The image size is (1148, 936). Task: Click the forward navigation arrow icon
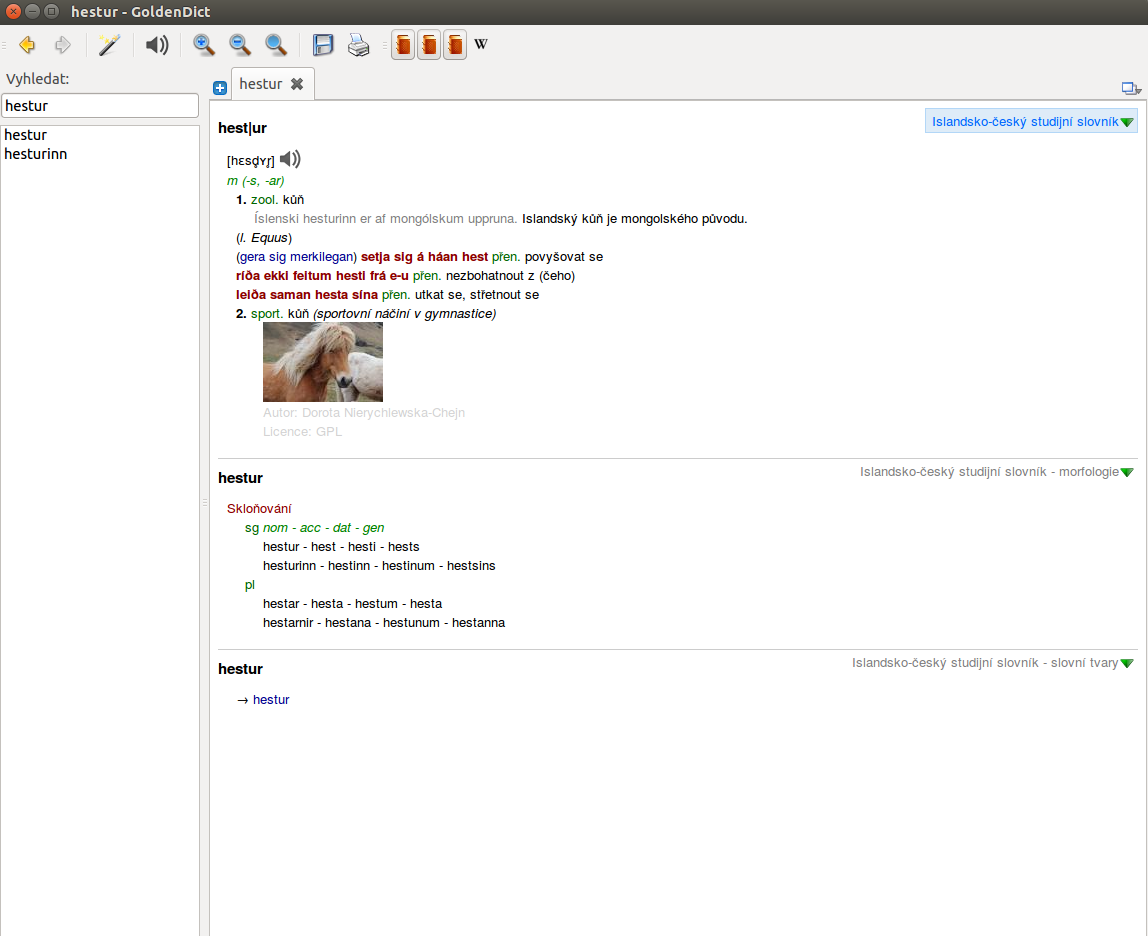(63, 45)
